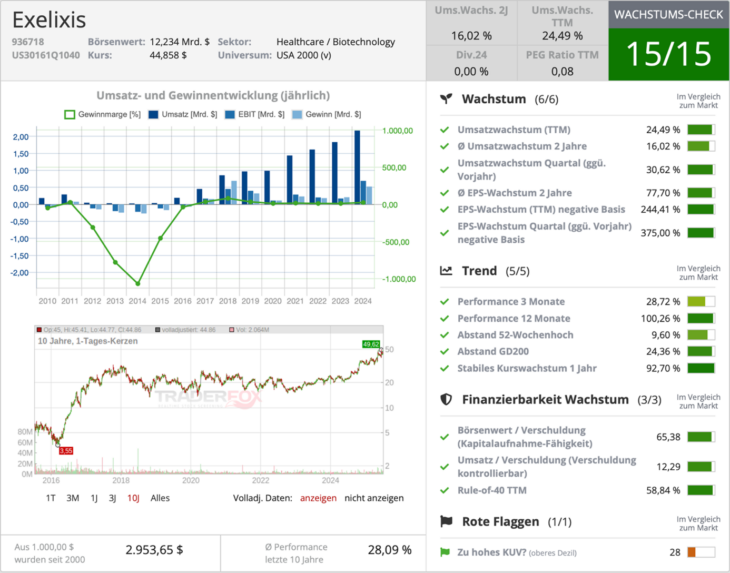This screenshot has width=730, height=573.
Task: Select the 3J chart timeframe
Action: tap(112, 498)
